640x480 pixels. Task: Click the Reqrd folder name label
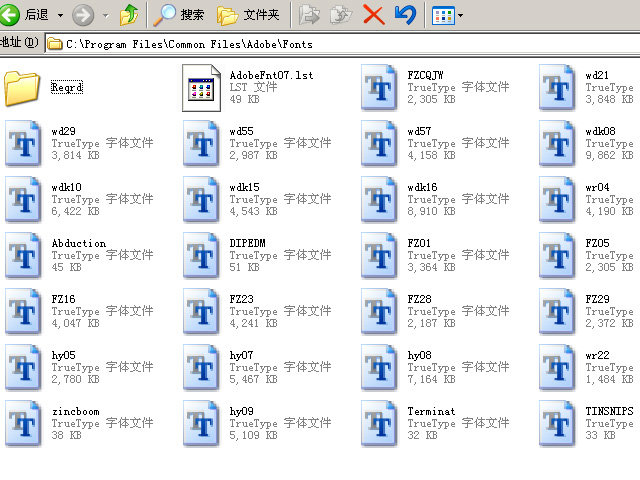coord(67,87)
